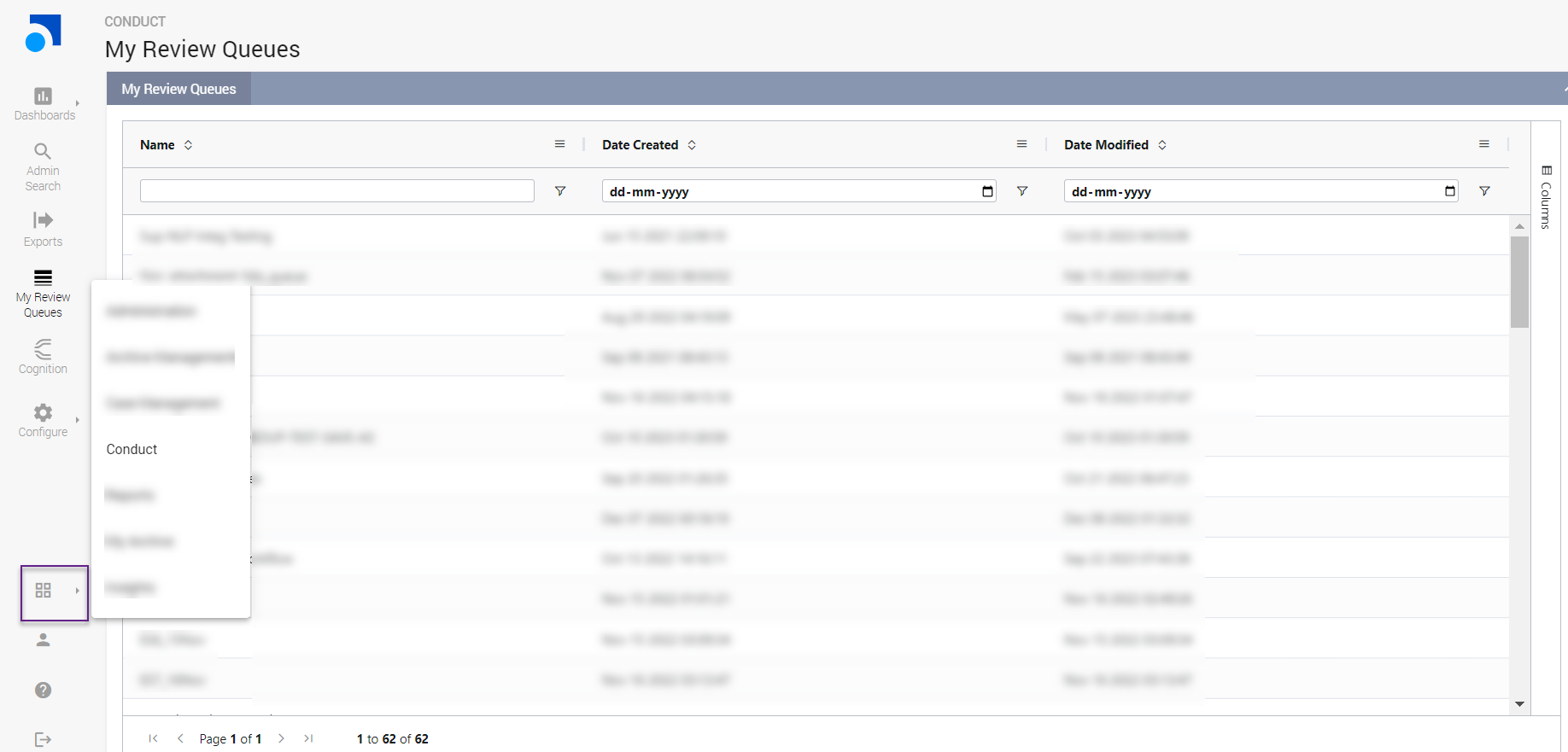Go to the first page

click(x=154, y=738)
